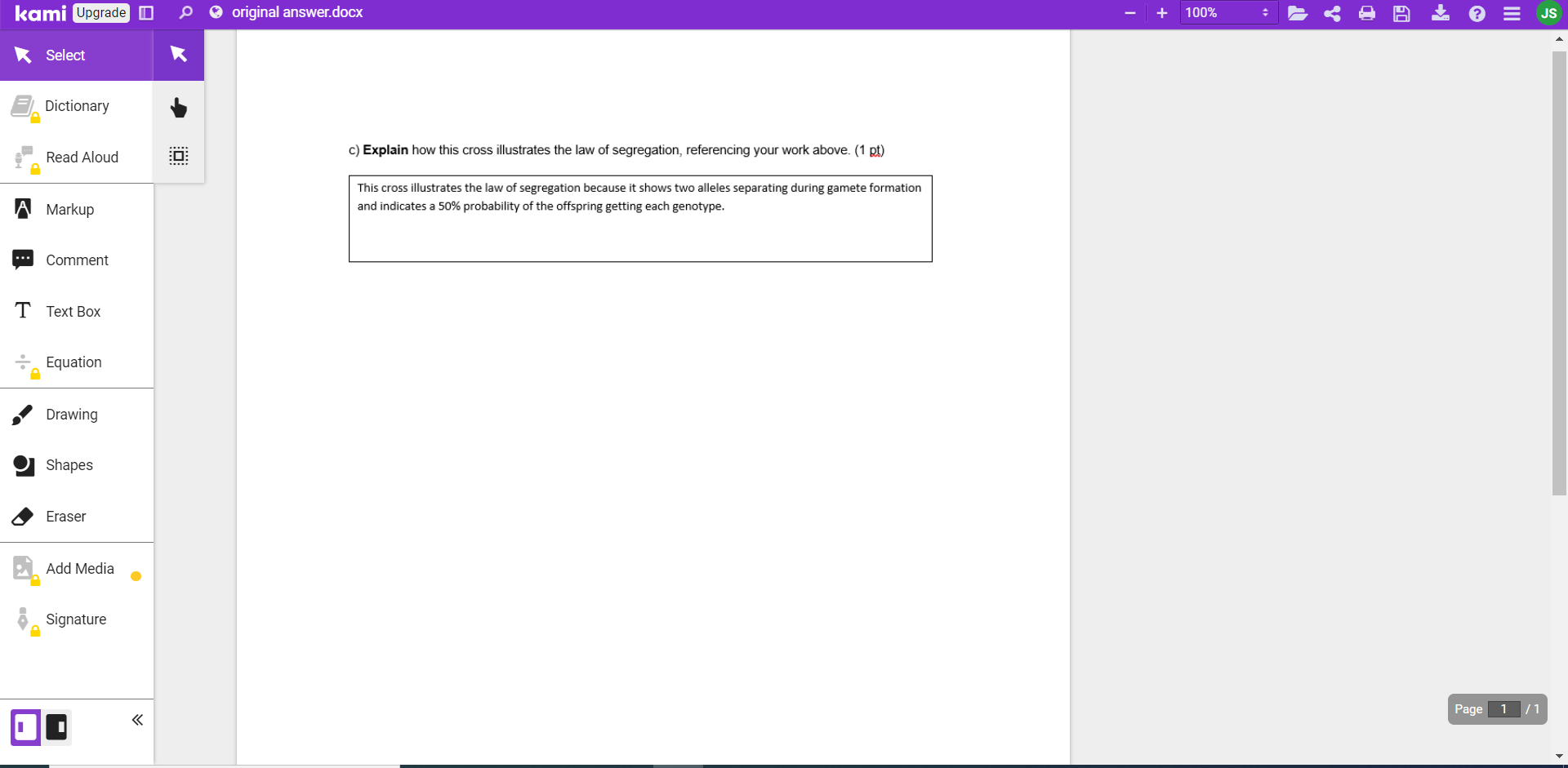1568x768 pixels.
Task: Click the page number input field
Action: click(1503, 709)
